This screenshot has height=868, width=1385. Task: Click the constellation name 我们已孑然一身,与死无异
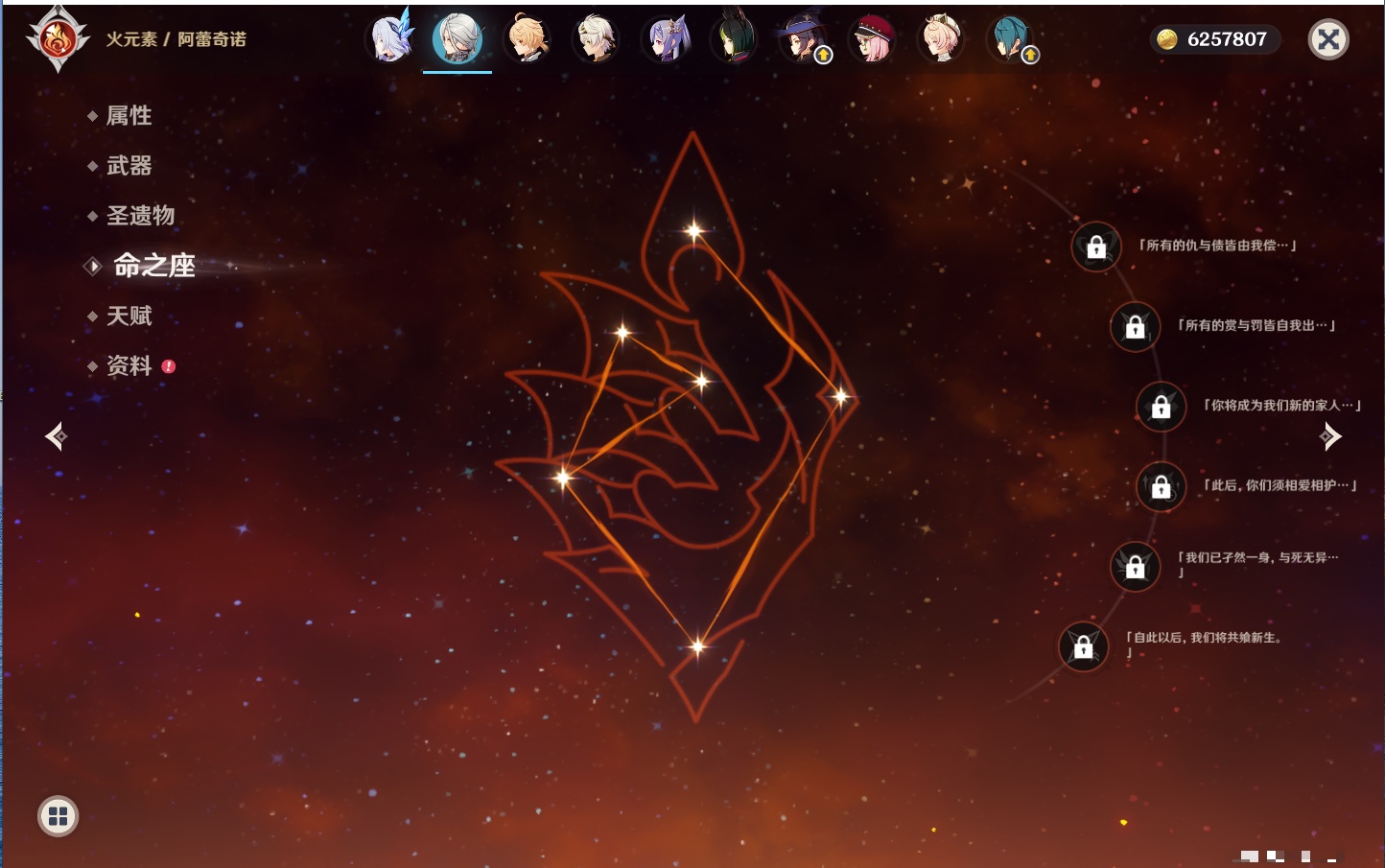1258,564
